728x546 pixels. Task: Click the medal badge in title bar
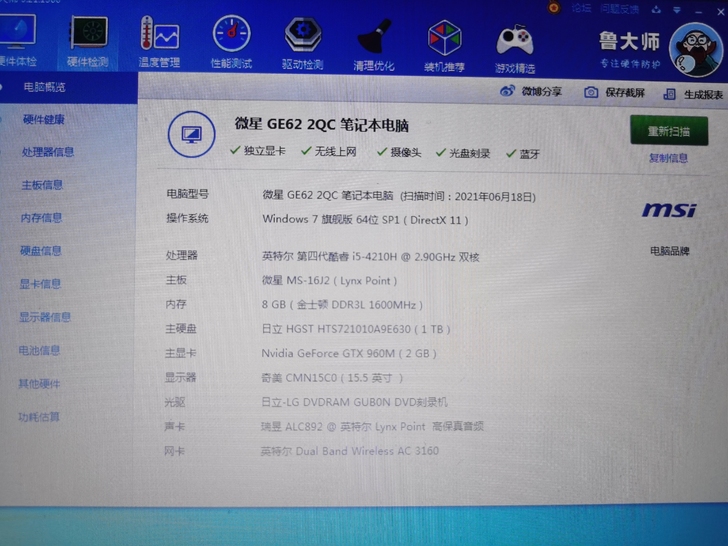point(553,7)
